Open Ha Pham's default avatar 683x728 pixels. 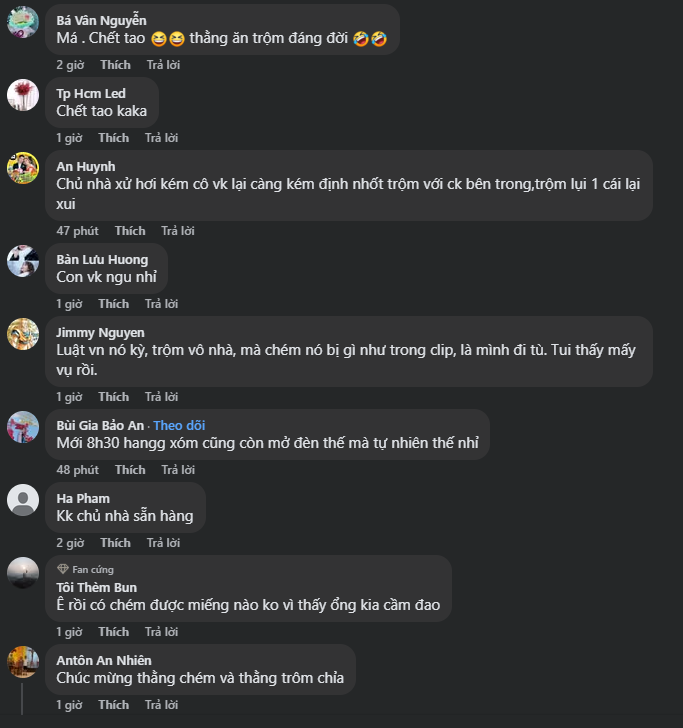23,500
